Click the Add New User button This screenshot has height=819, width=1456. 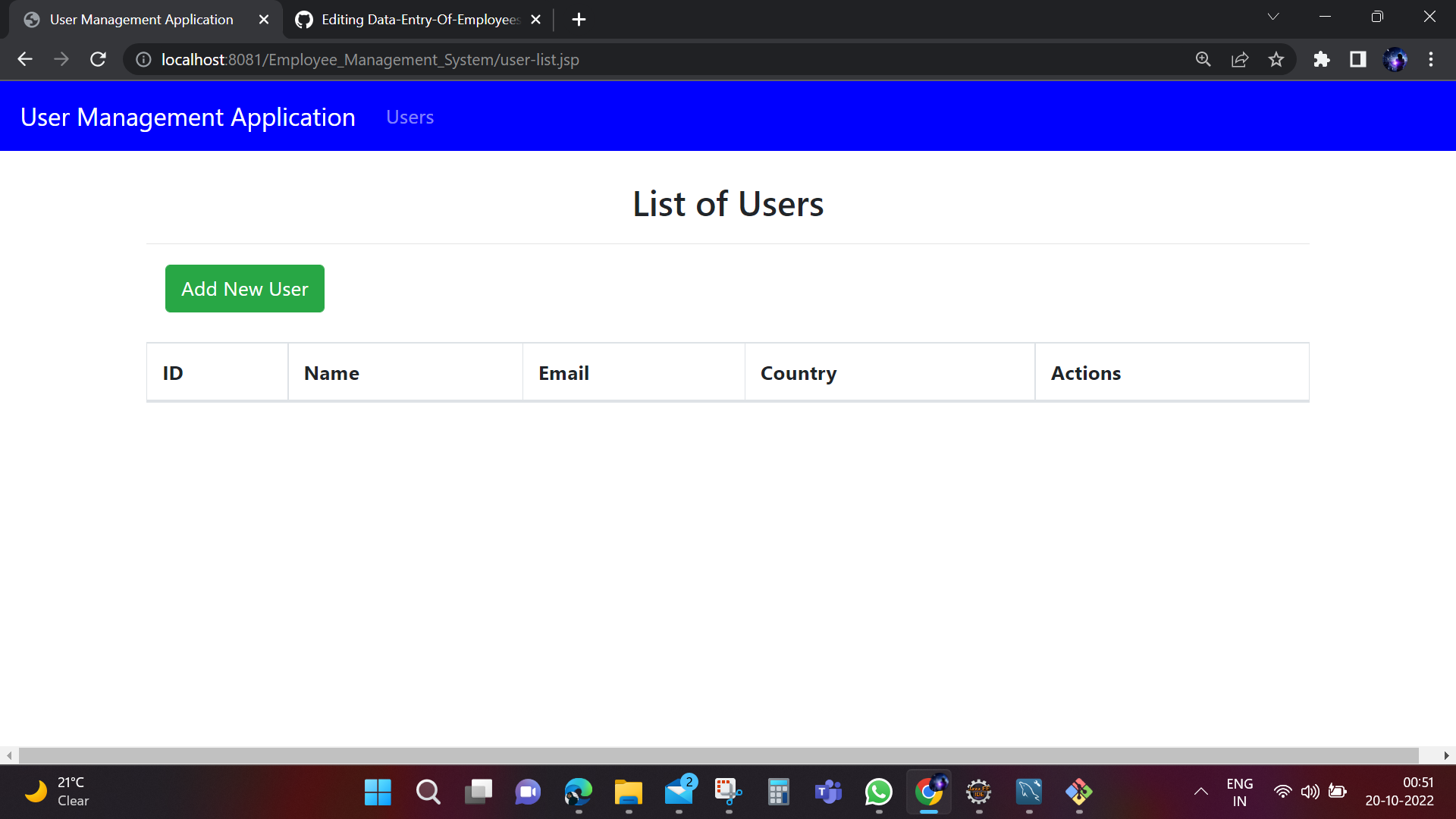(244, 288)
